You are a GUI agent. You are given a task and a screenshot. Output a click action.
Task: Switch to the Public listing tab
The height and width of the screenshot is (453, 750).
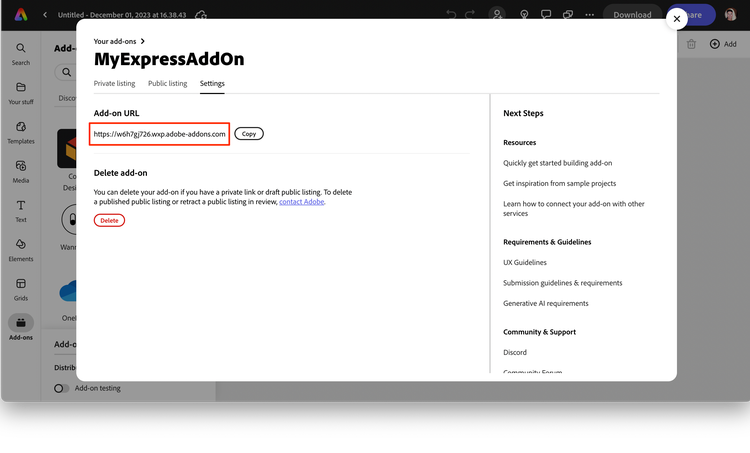167,83
